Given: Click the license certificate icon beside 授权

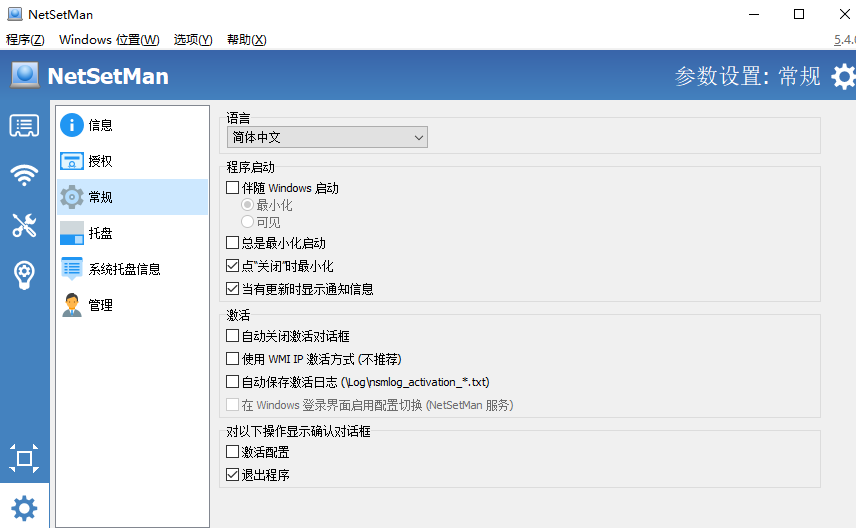Looking at the screenshot, I should coord(72,161).
